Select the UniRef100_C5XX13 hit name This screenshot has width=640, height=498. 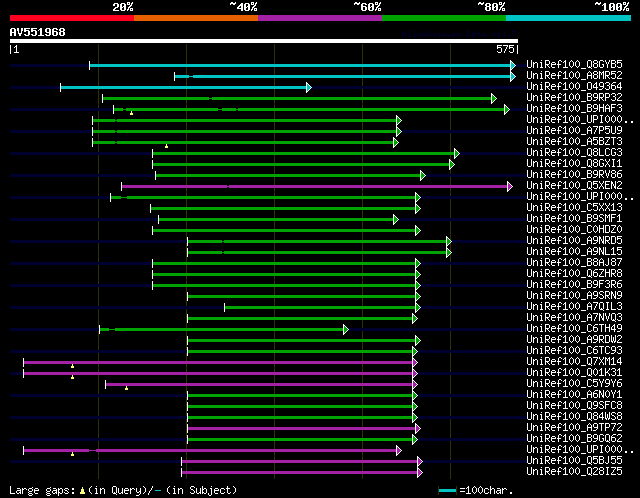[574, 208]
